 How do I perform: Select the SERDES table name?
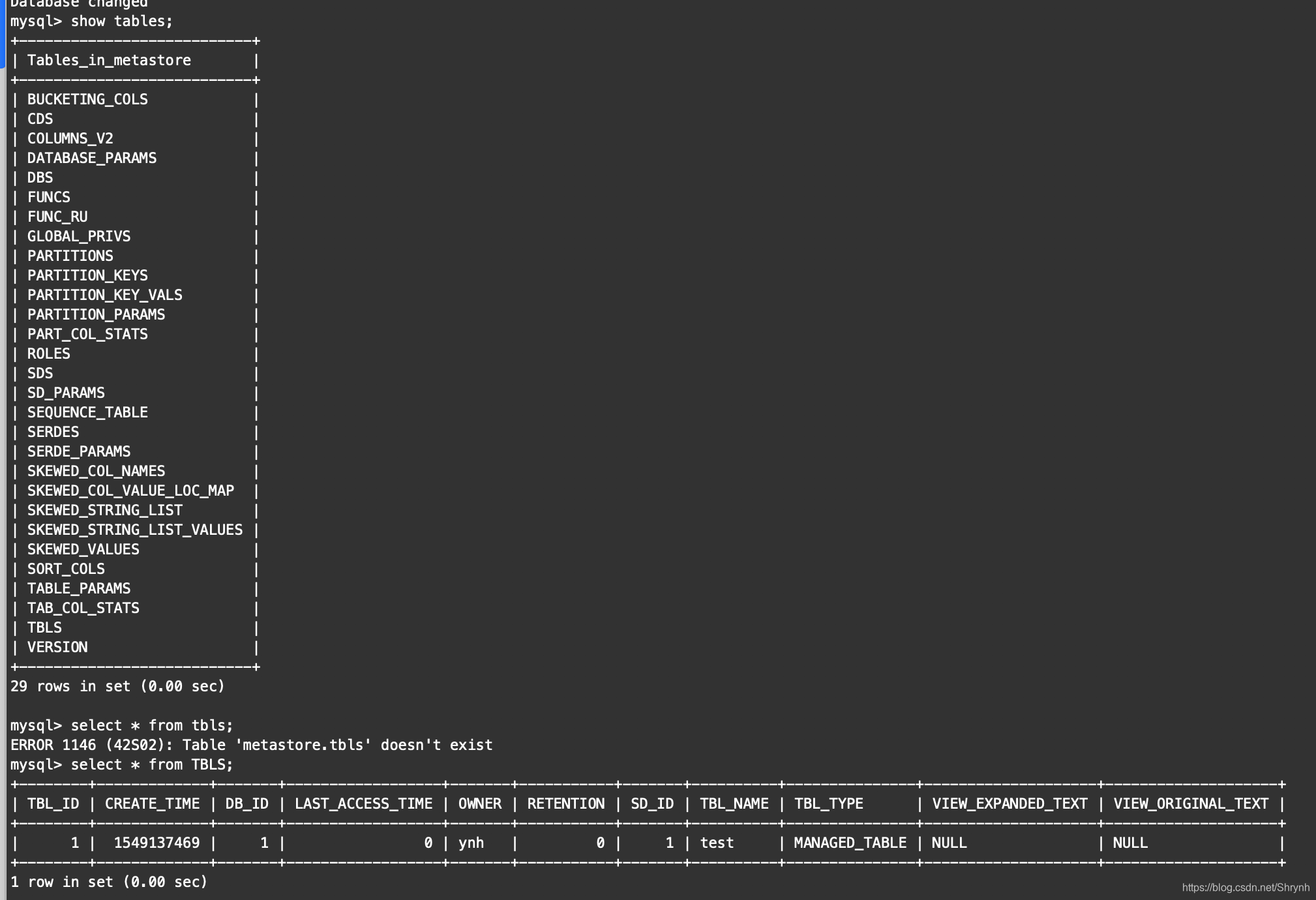(53, 432)
